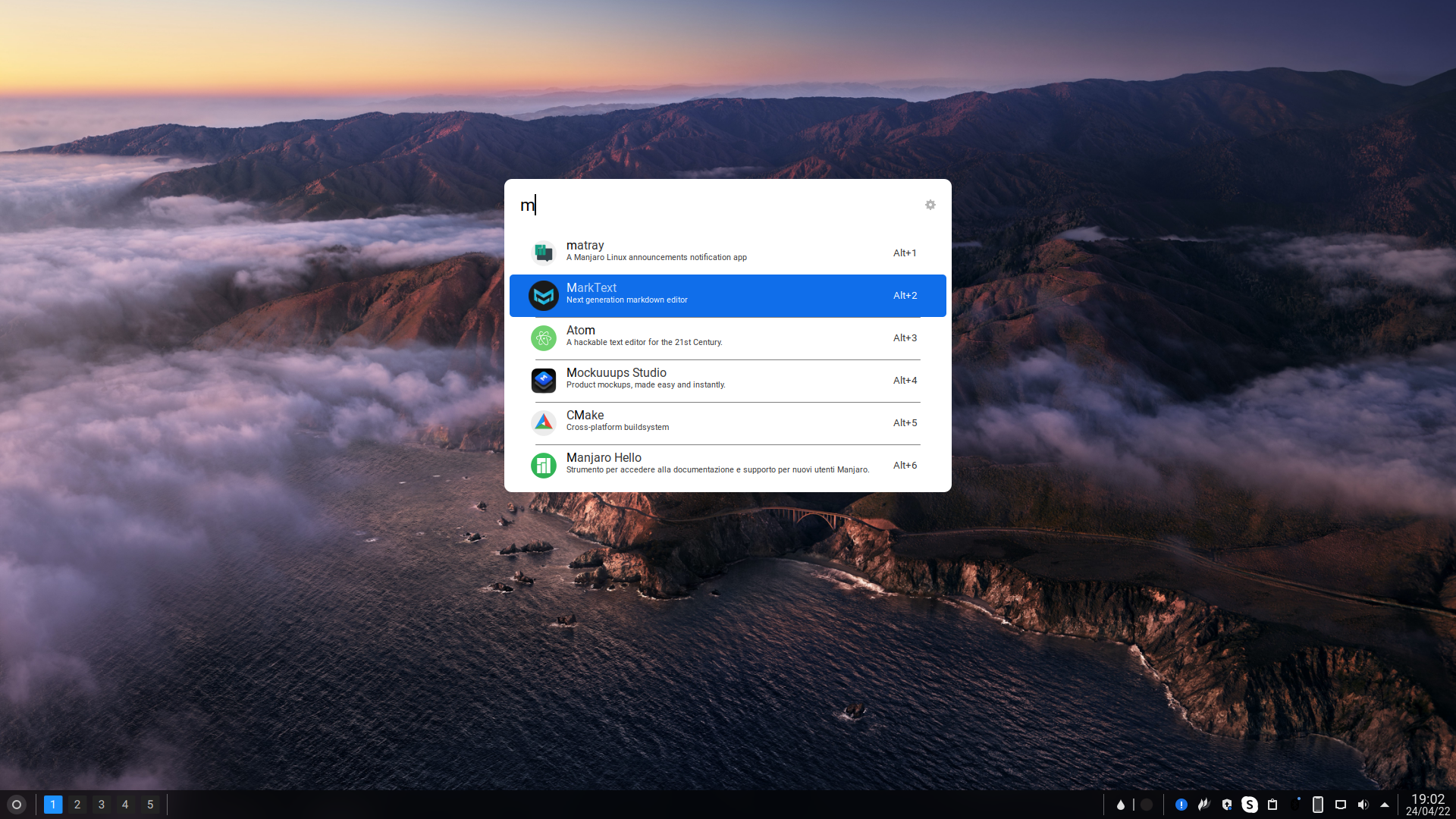The height and width of the screenshot is (819, 1456).
Task: Open the launcher settings gear icon
Action: (x=930, y=205)
